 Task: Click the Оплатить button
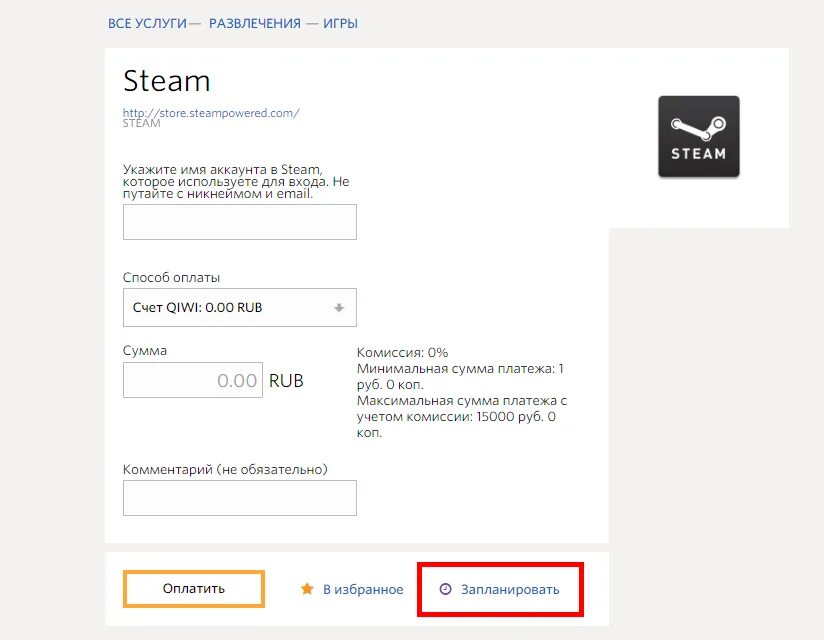coord(194,589)
